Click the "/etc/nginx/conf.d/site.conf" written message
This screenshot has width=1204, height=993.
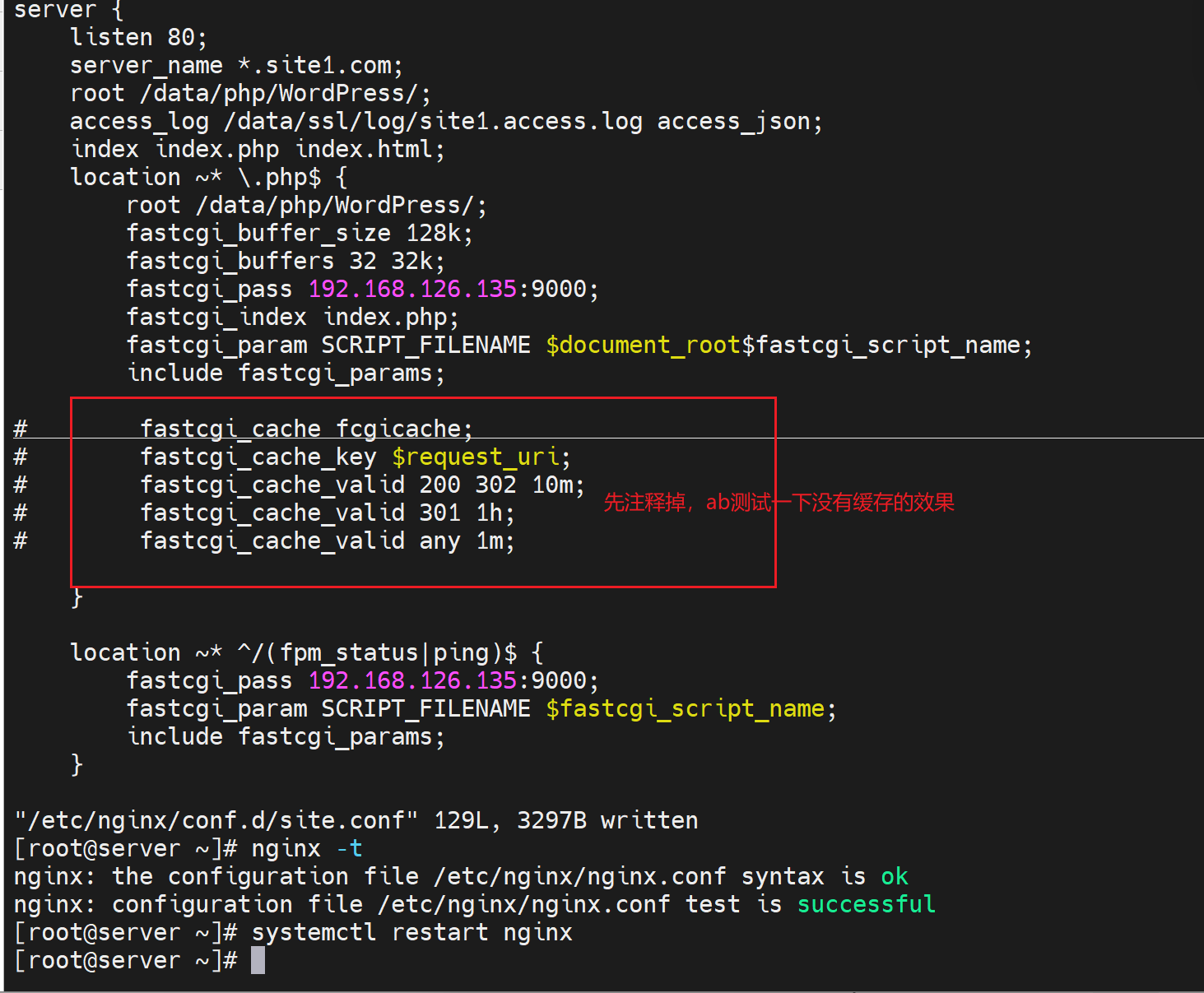(356, 820)
